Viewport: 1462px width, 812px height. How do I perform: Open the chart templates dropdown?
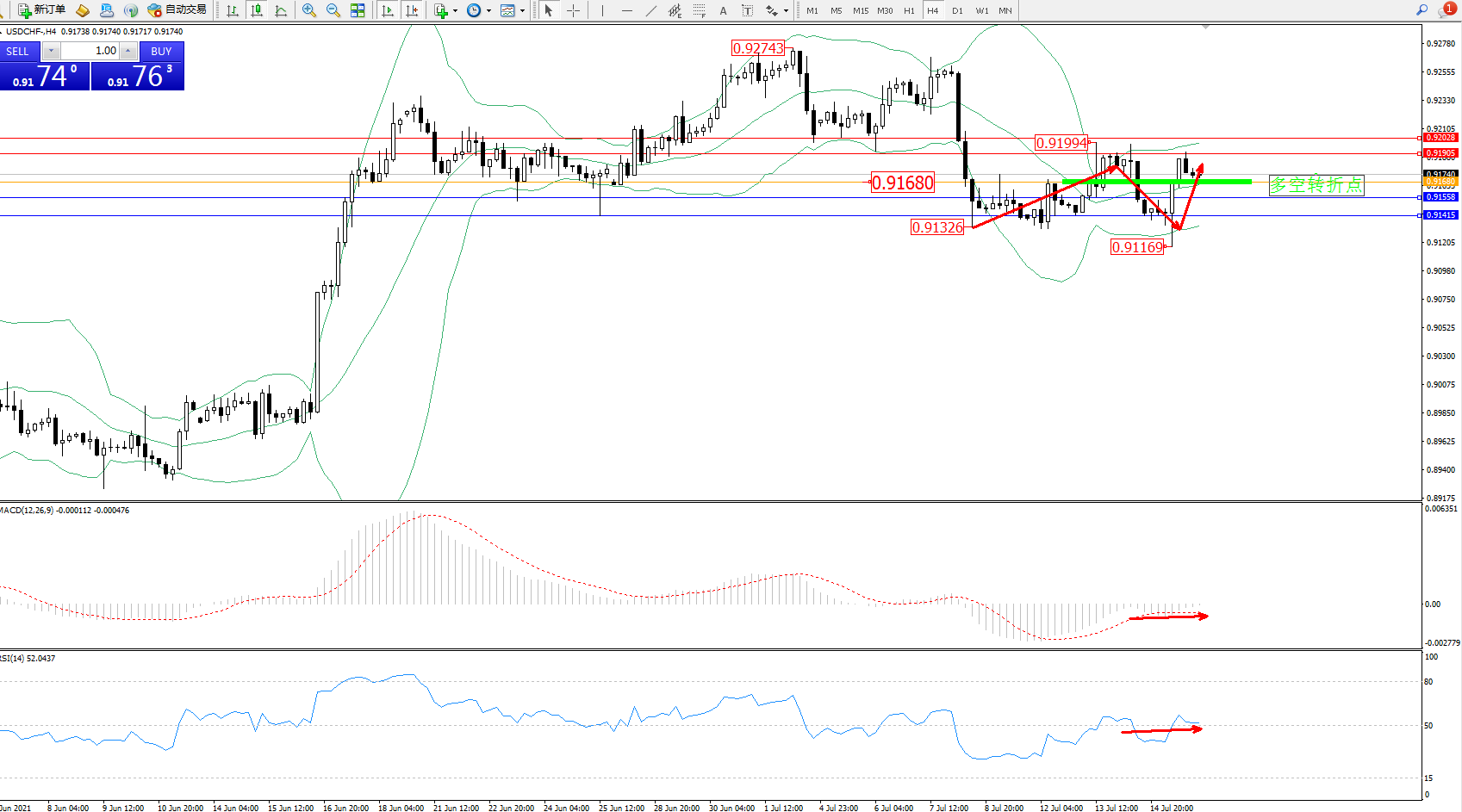click(522, 10)
